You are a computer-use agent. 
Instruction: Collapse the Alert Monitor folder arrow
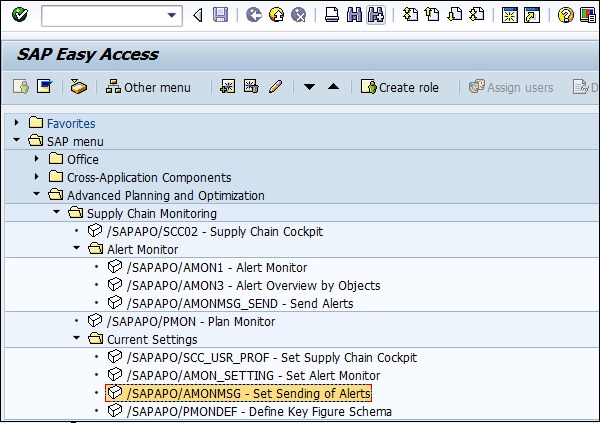pyautogui.click(x=77, y=248)
